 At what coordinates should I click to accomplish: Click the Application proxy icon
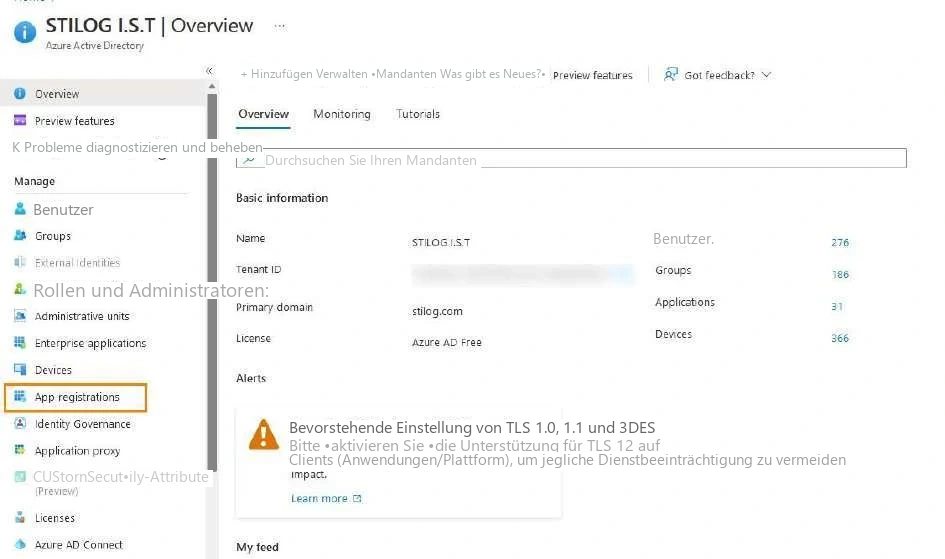click(20, 450)
